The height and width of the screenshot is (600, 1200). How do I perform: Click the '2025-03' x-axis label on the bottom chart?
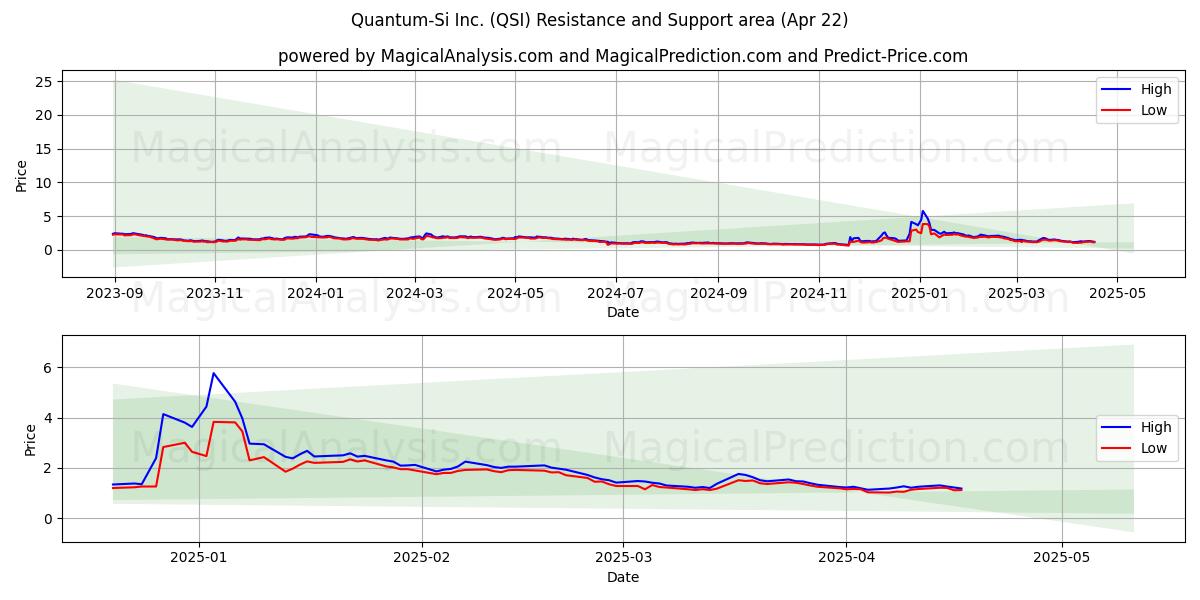(623, 559)
